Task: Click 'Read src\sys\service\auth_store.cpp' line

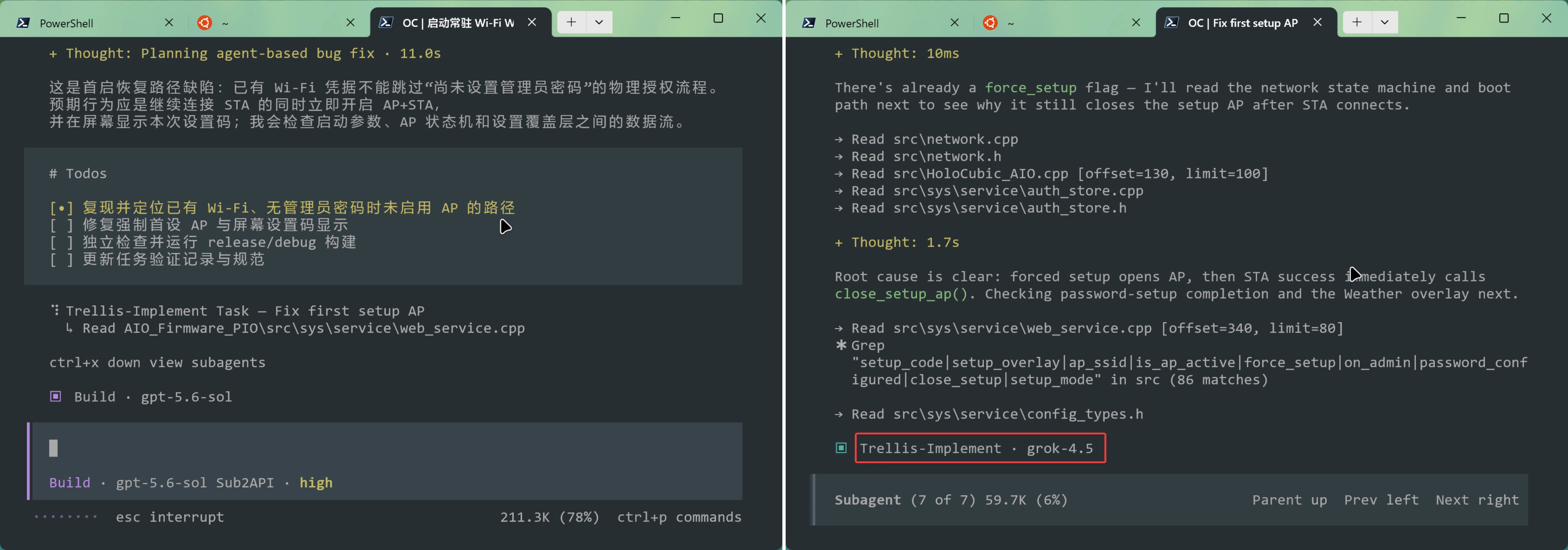Action: click(x=989, y=191)
